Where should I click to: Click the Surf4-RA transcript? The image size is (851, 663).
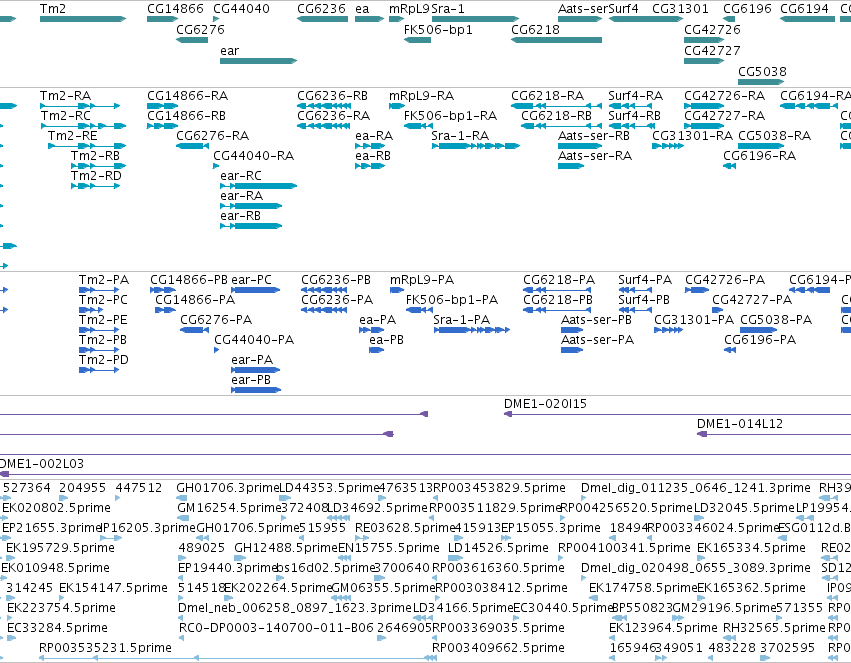(630, 106)
